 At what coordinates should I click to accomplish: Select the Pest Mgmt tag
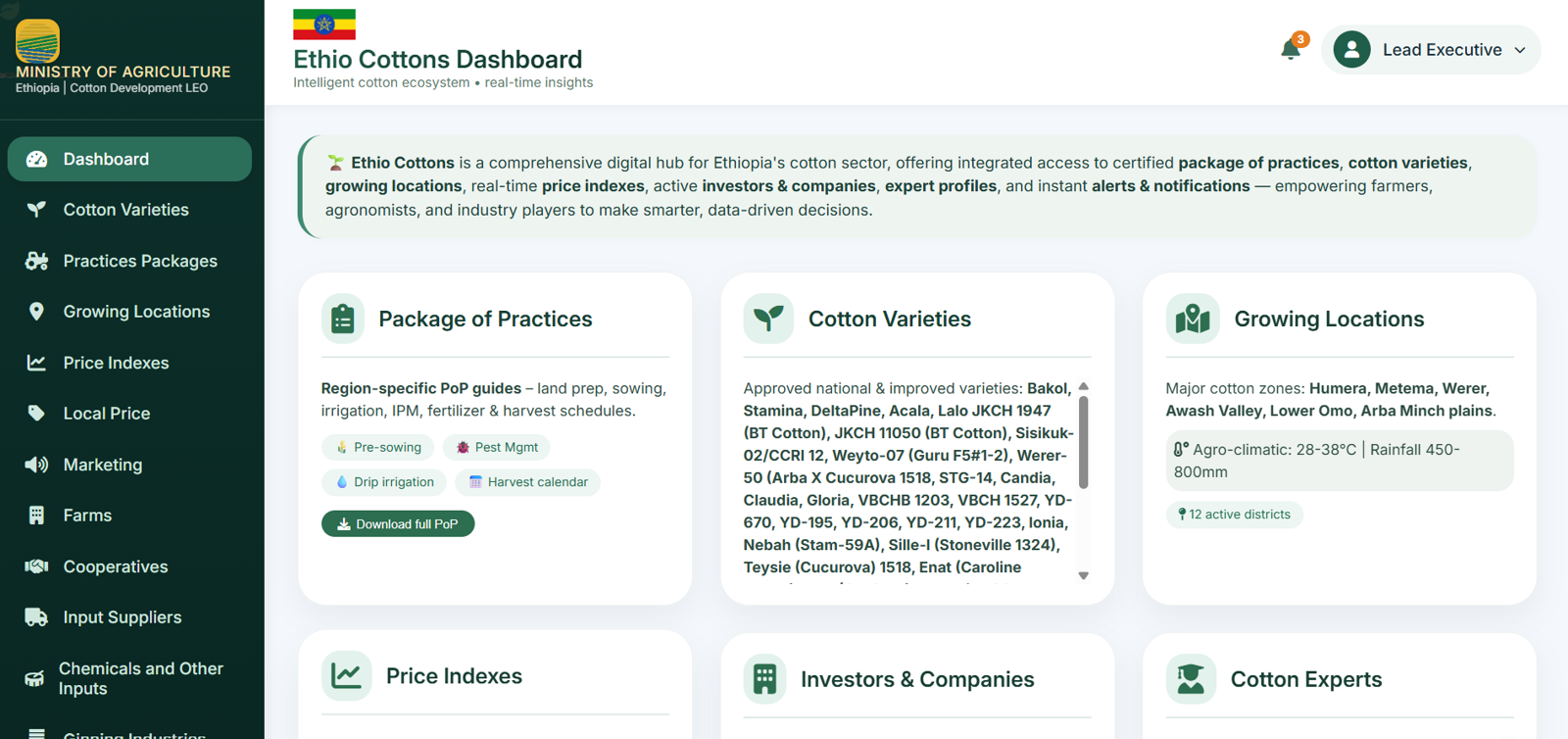(x=497, y=447)
